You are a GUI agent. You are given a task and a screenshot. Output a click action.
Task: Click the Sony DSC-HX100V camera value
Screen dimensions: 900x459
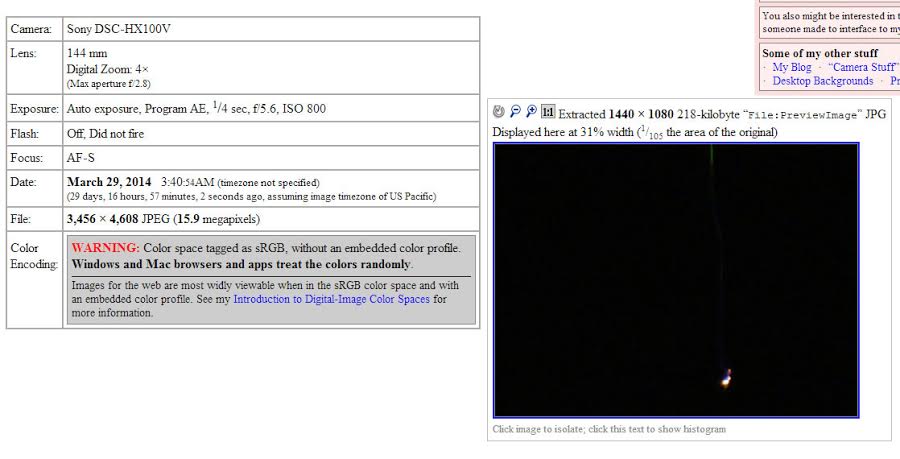pos(118,29)
